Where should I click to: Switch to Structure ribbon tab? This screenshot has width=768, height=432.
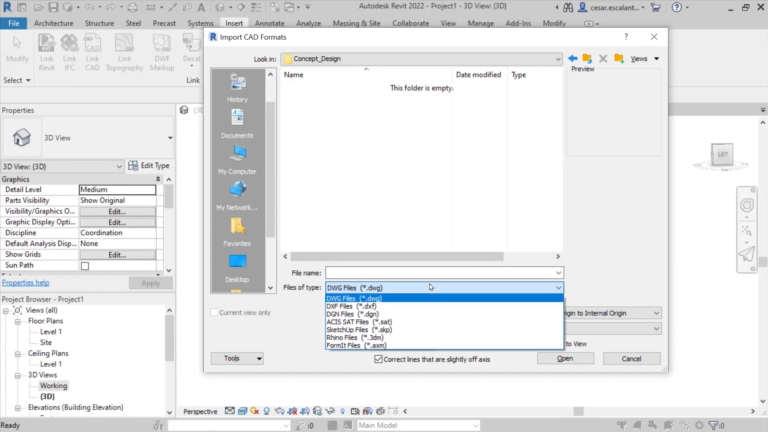pos(99,23)
